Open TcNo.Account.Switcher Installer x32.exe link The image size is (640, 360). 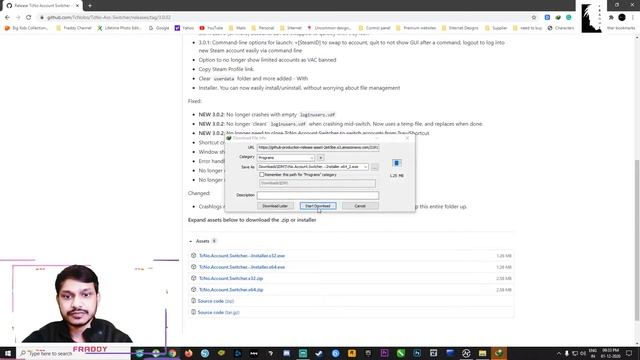point(242,256)
